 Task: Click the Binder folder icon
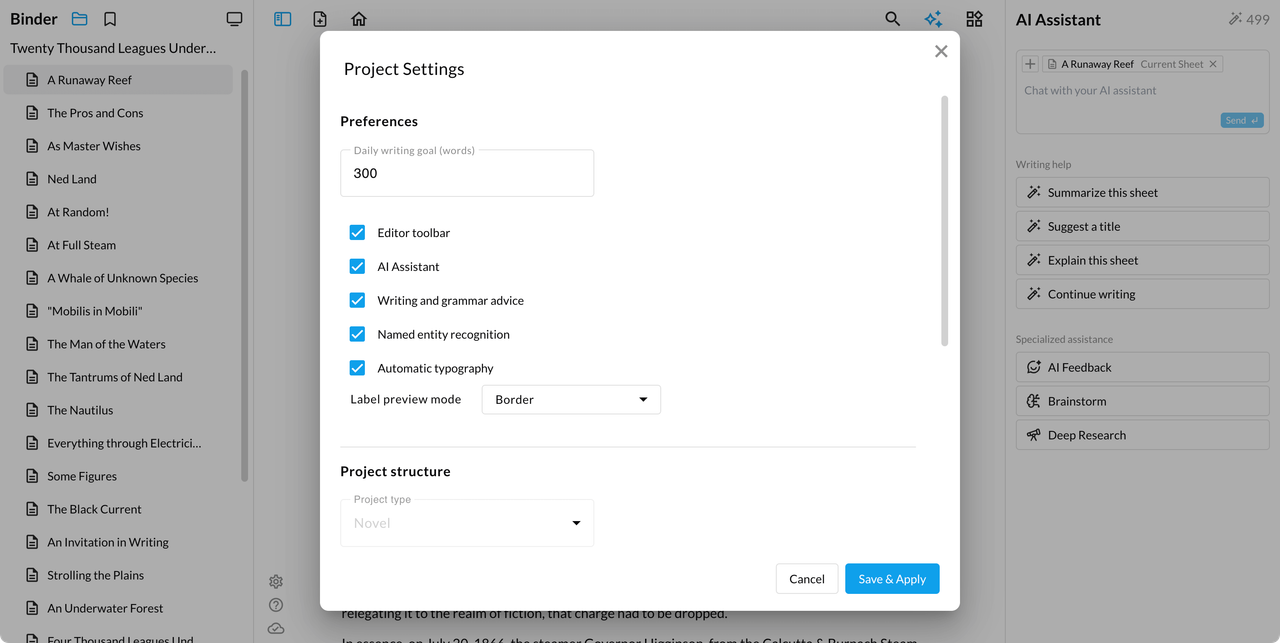tap(80, 19)
